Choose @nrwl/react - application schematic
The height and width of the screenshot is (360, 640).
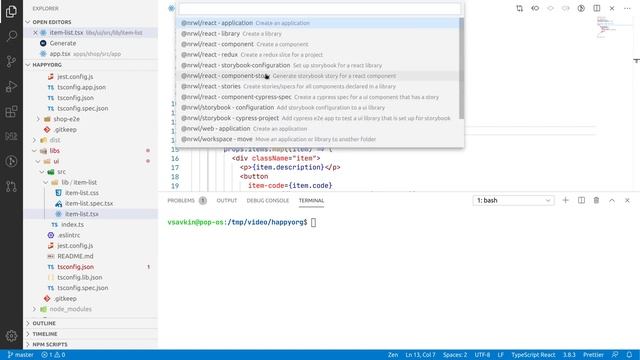318,23
